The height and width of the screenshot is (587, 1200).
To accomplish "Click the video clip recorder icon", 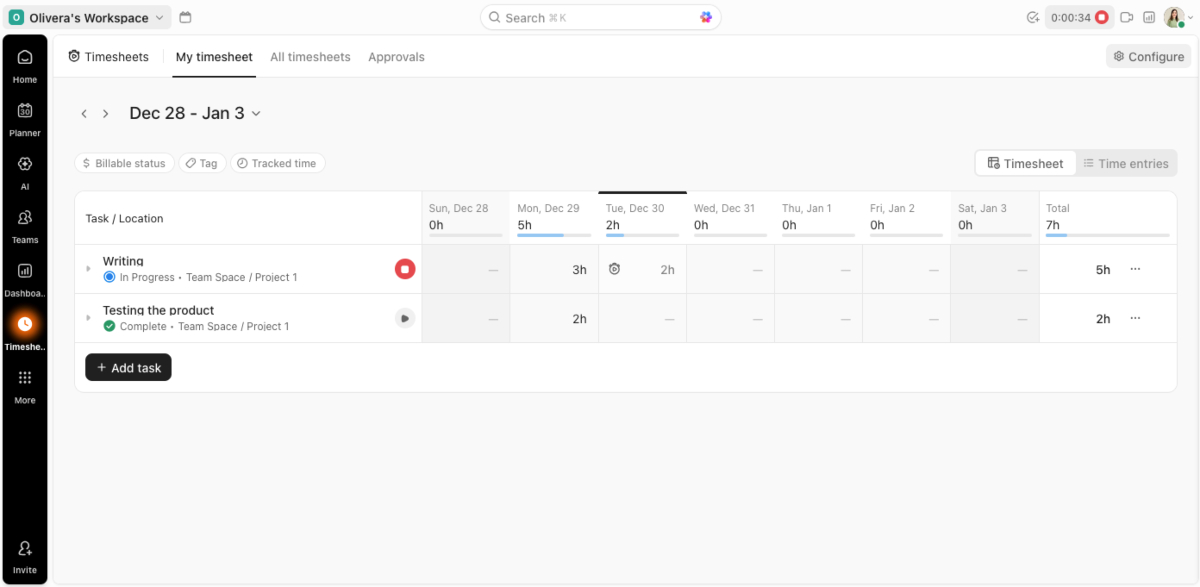I will pyautogui.click(x=1127, y=17).
